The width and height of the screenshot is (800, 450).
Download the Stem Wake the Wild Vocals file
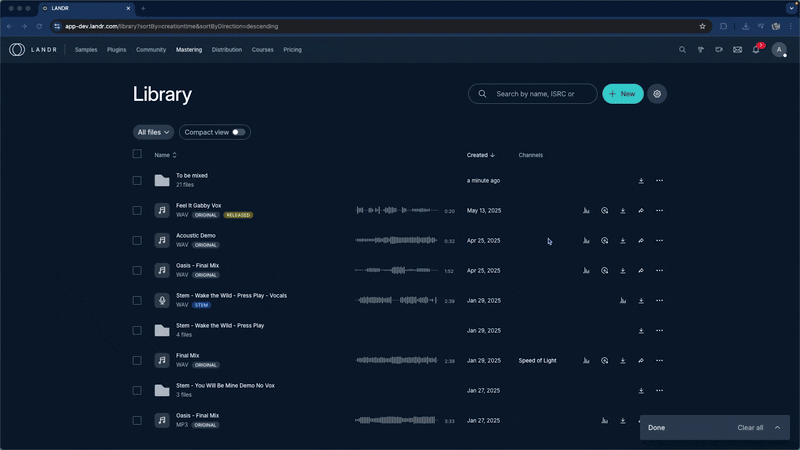coord(641,301)
